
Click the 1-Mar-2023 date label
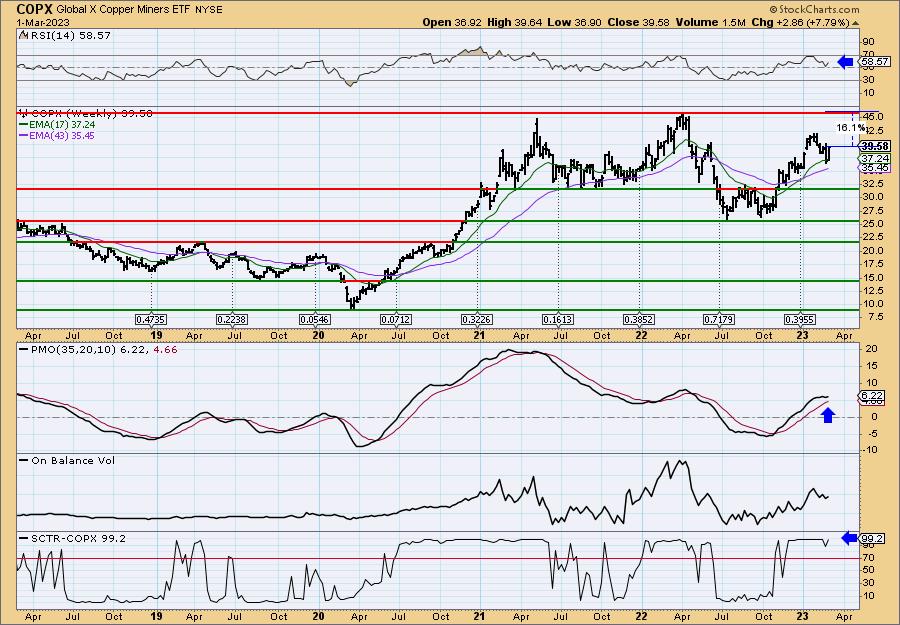[43, 22]
